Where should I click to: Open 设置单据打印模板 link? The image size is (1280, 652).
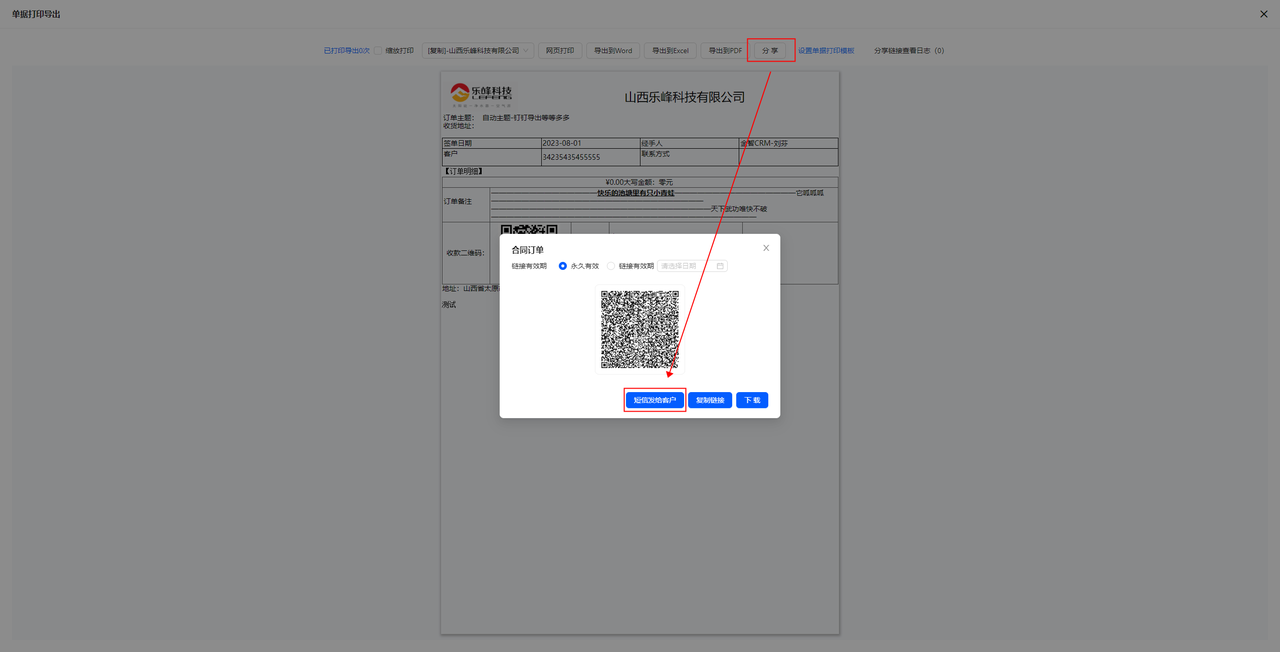tap(826, 50)
